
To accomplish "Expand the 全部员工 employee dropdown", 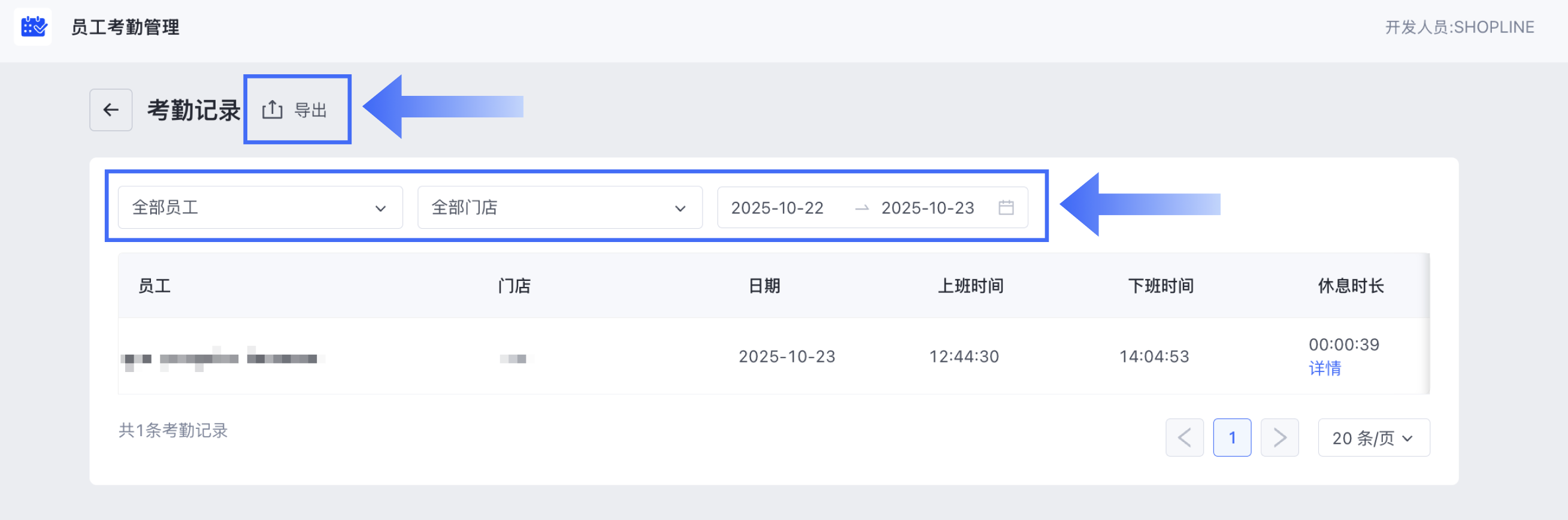I will point(260,208).
